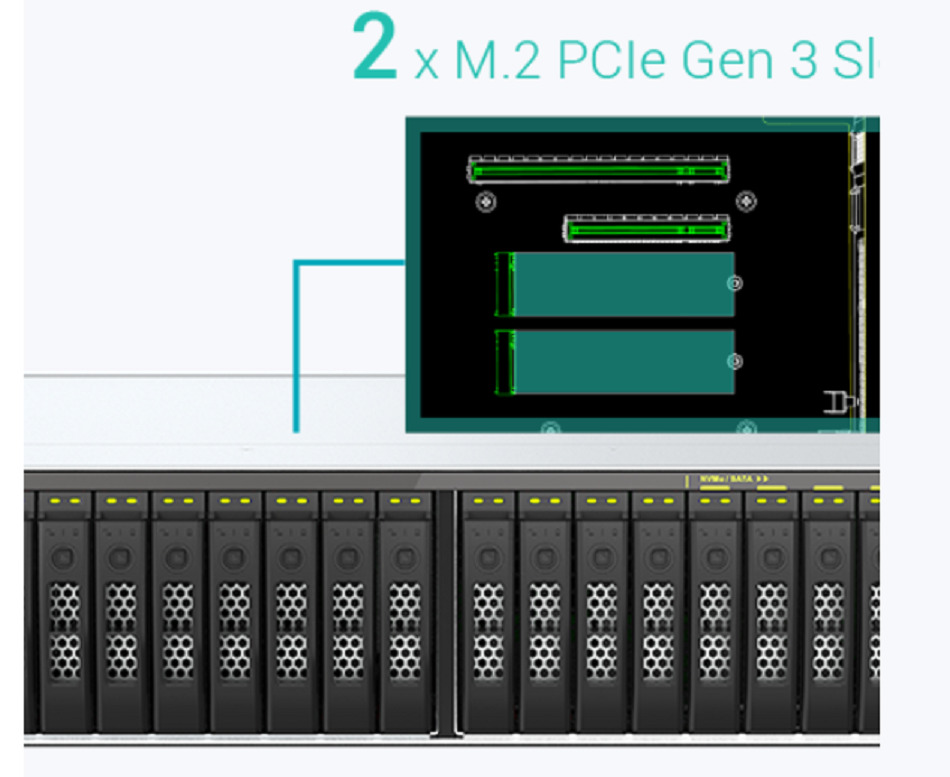This screenshot has height=777, width=950.
Task: Click the screw hole left of short PCIe slot
Action: (x=485, y=202)
